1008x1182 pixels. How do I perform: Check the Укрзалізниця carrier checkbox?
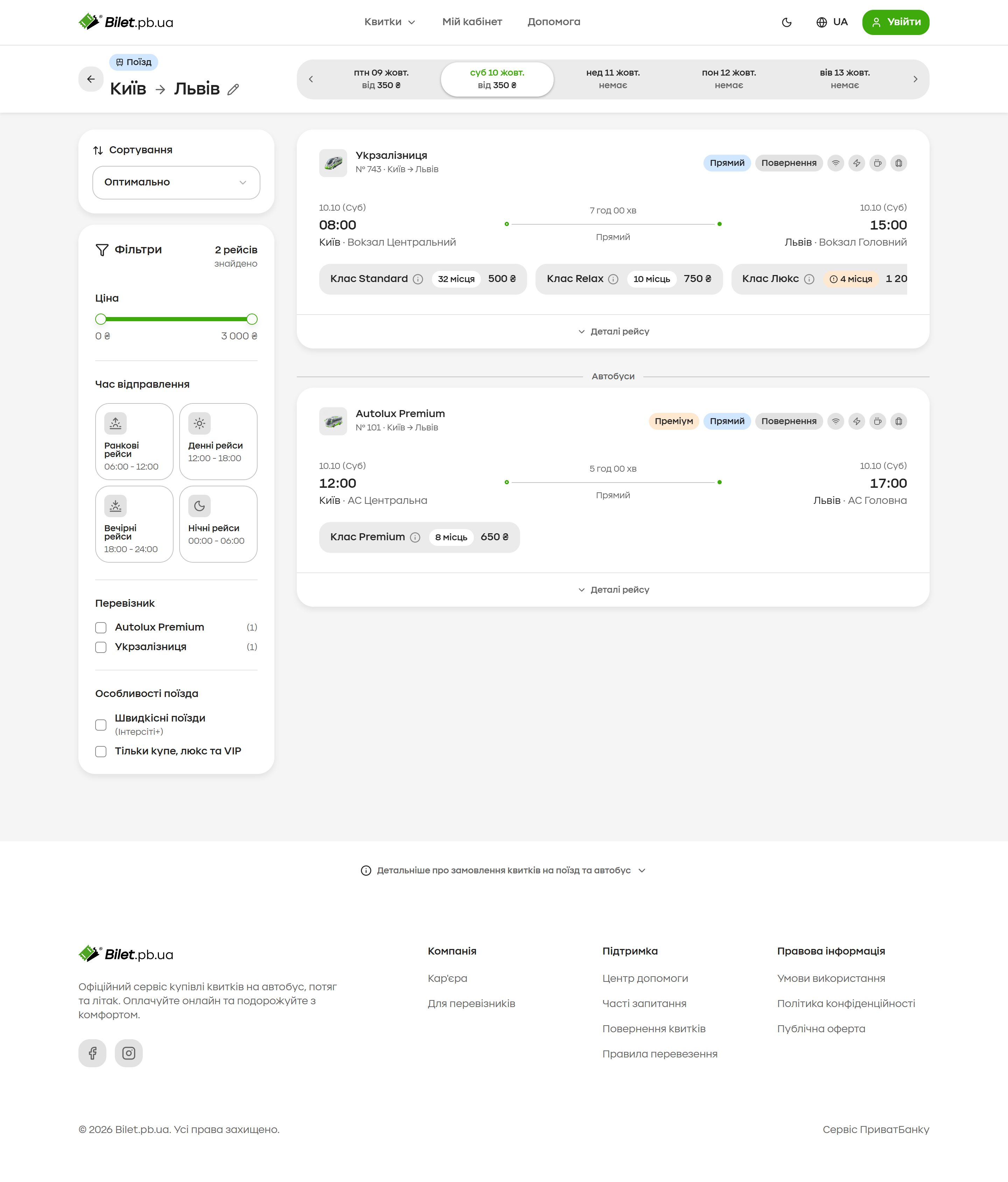coord(101,647)
